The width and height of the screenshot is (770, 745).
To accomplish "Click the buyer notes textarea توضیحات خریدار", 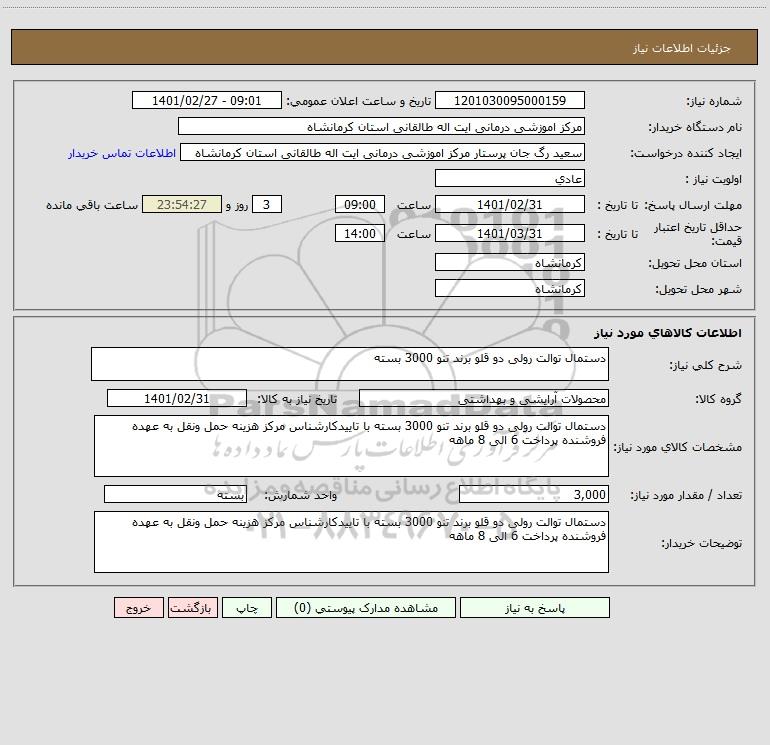I will [351, 542].
